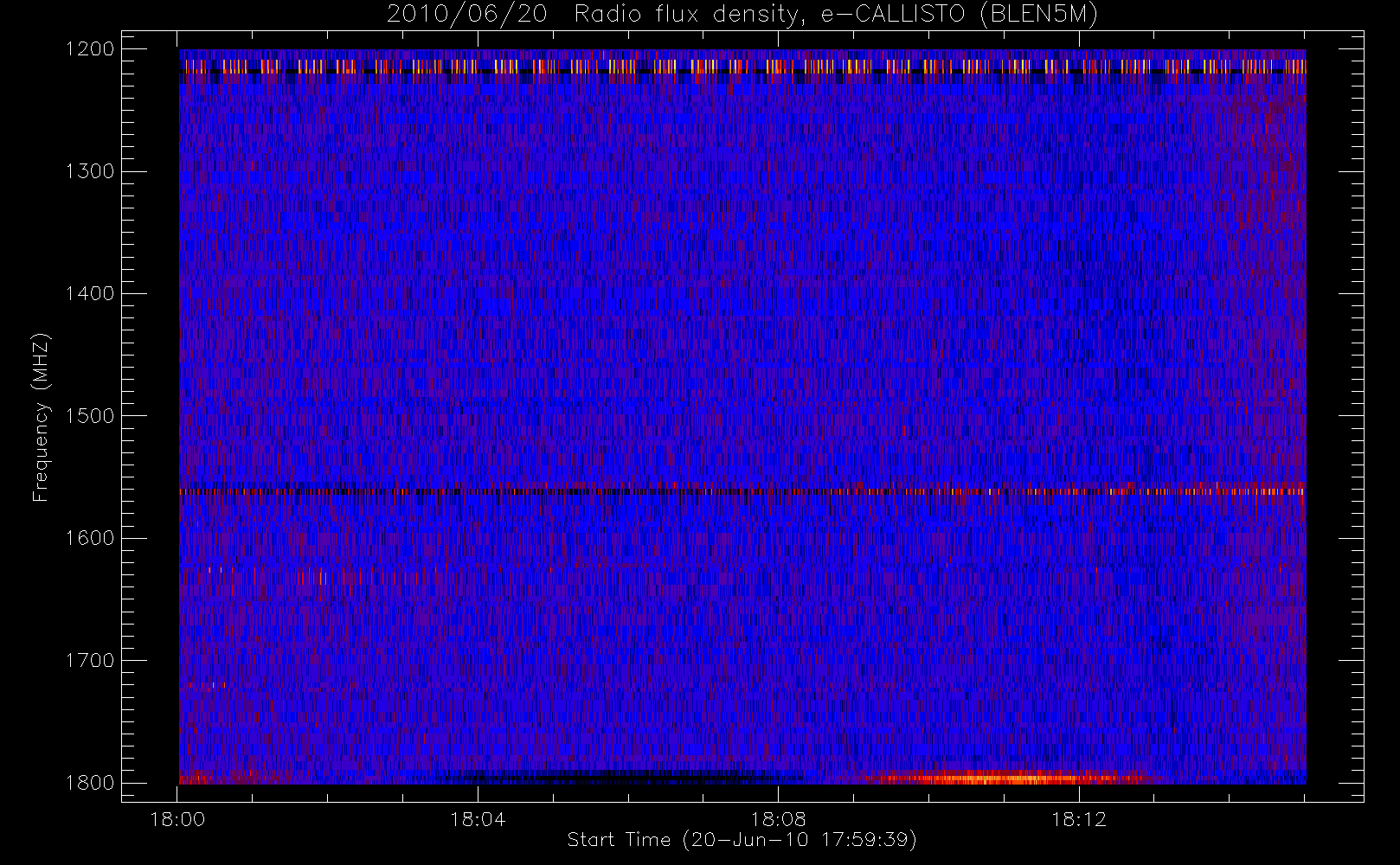Screen dimensions: 1400x865
Task: Click the horizontal interference line near 1560 MHz
Action: click(x=742, y=491)
